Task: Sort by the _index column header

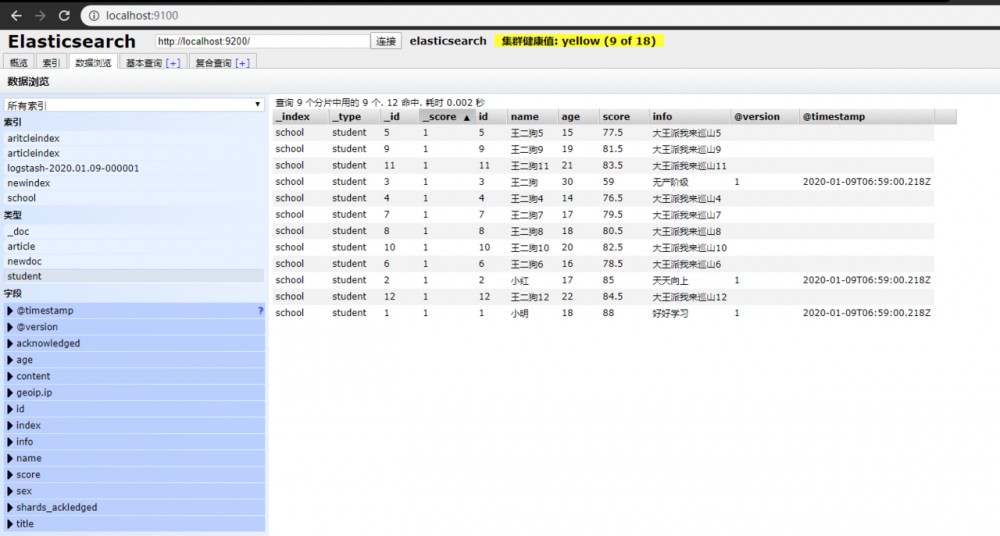Action: click(300, 117)
